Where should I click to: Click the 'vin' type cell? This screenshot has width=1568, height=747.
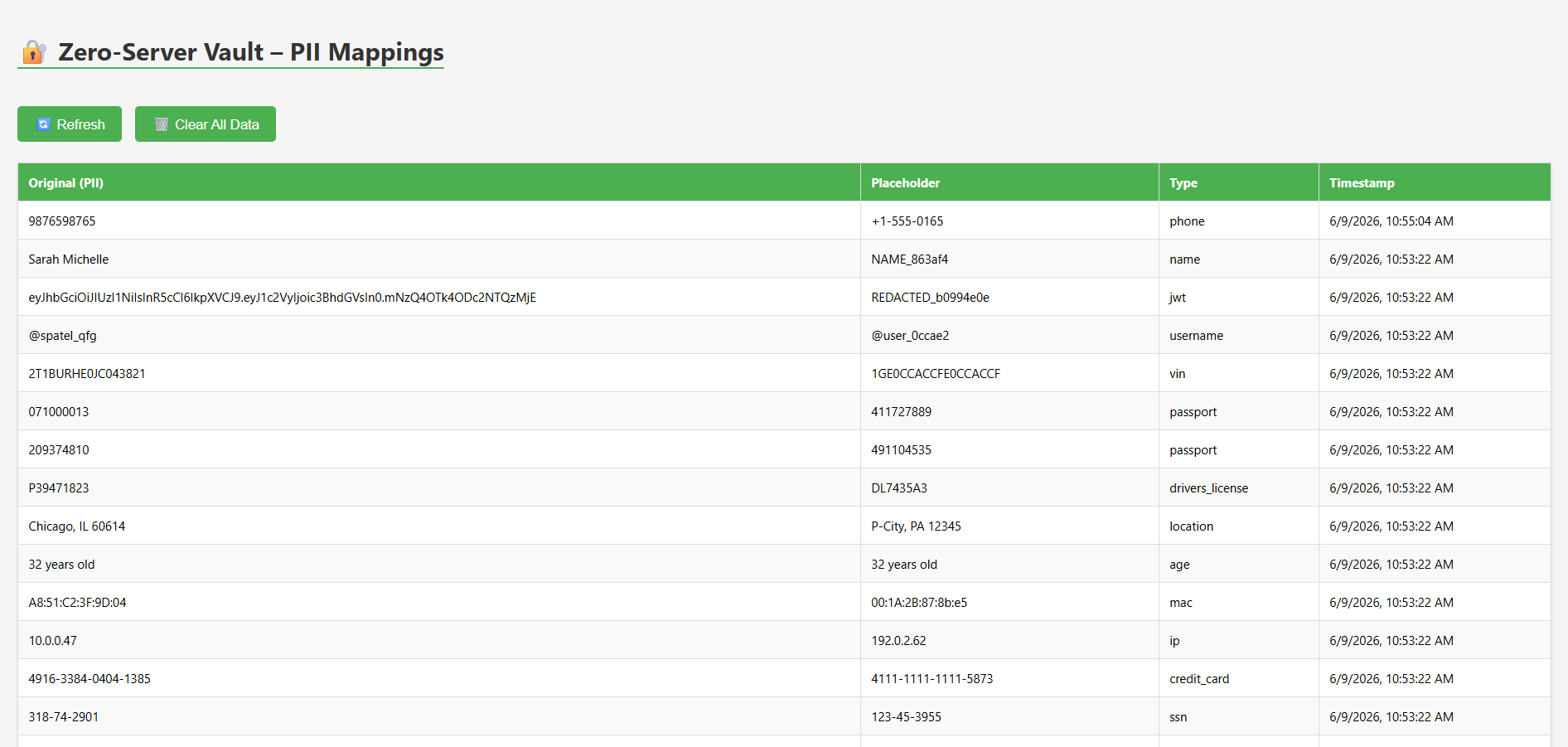(1239, 374)
